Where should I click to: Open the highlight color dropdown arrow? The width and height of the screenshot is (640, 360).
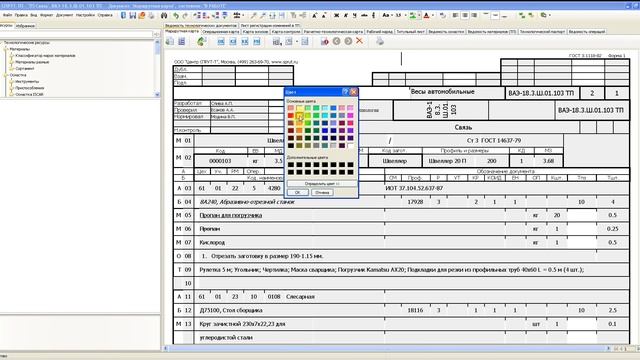[x=419, y=16]
